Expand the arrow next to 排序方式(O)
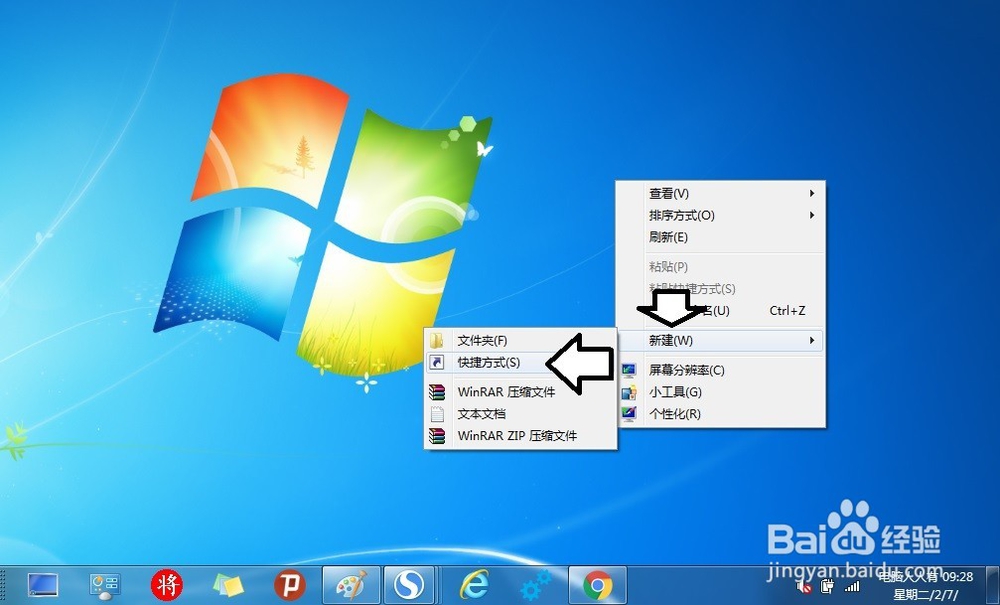Viewport: 1000px width, 605px height. [812, 215]
